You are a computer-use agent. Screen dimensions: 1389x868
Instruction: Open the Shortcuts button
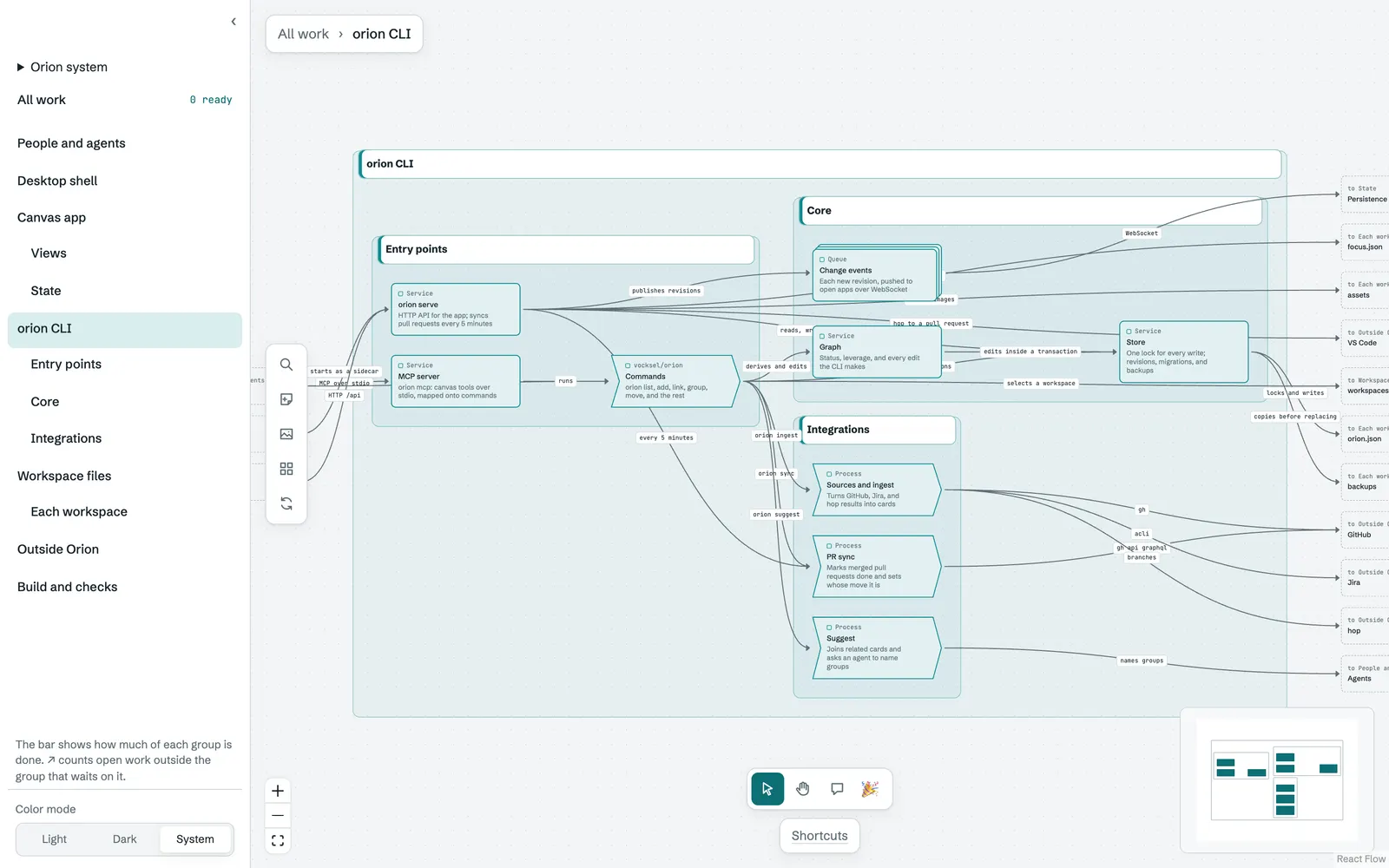click(x=820, y=836)
